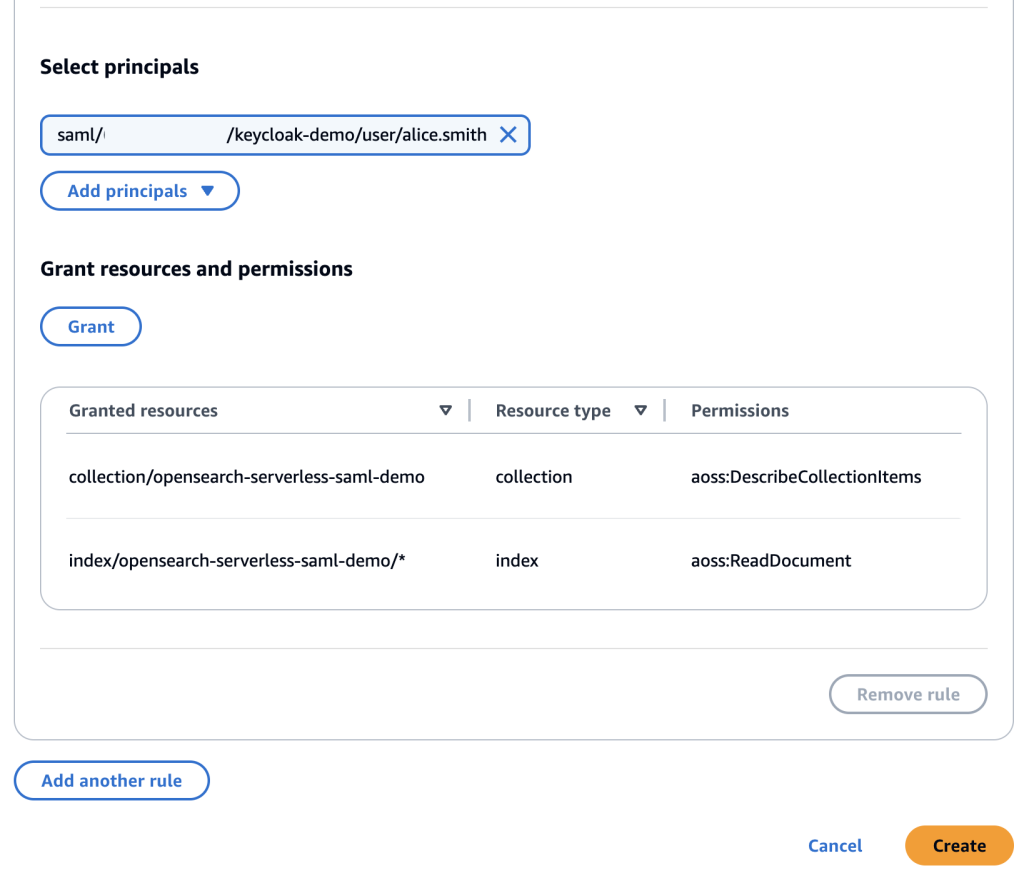Click the Add principals dropdown arrow
Image resolution: width=1024 pixels, height=873 pixels.
pyautogui.click(x=208, y=191)
